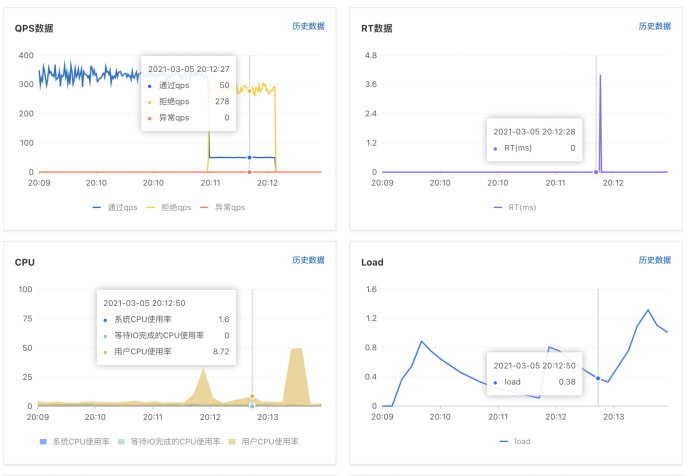The image size is (694, 476).
Task: Open 历史数据 link in RT数据 panel
Action: pos(655,26)
